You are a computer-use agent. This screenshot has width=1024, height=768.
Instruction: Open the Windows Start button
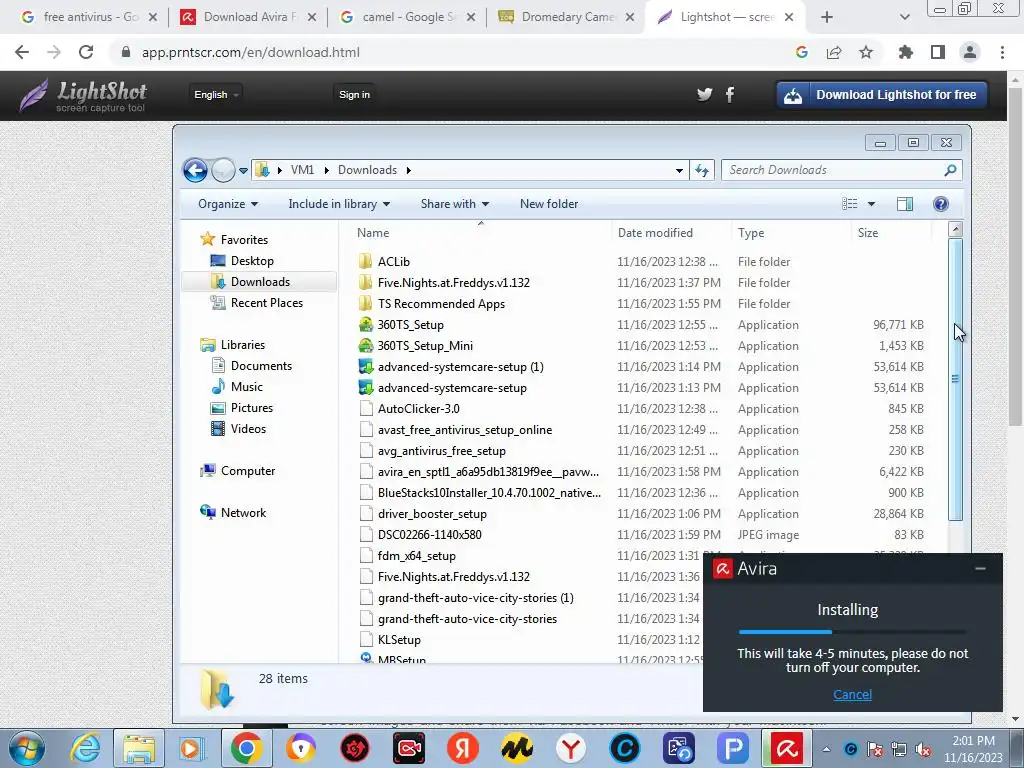26,748
